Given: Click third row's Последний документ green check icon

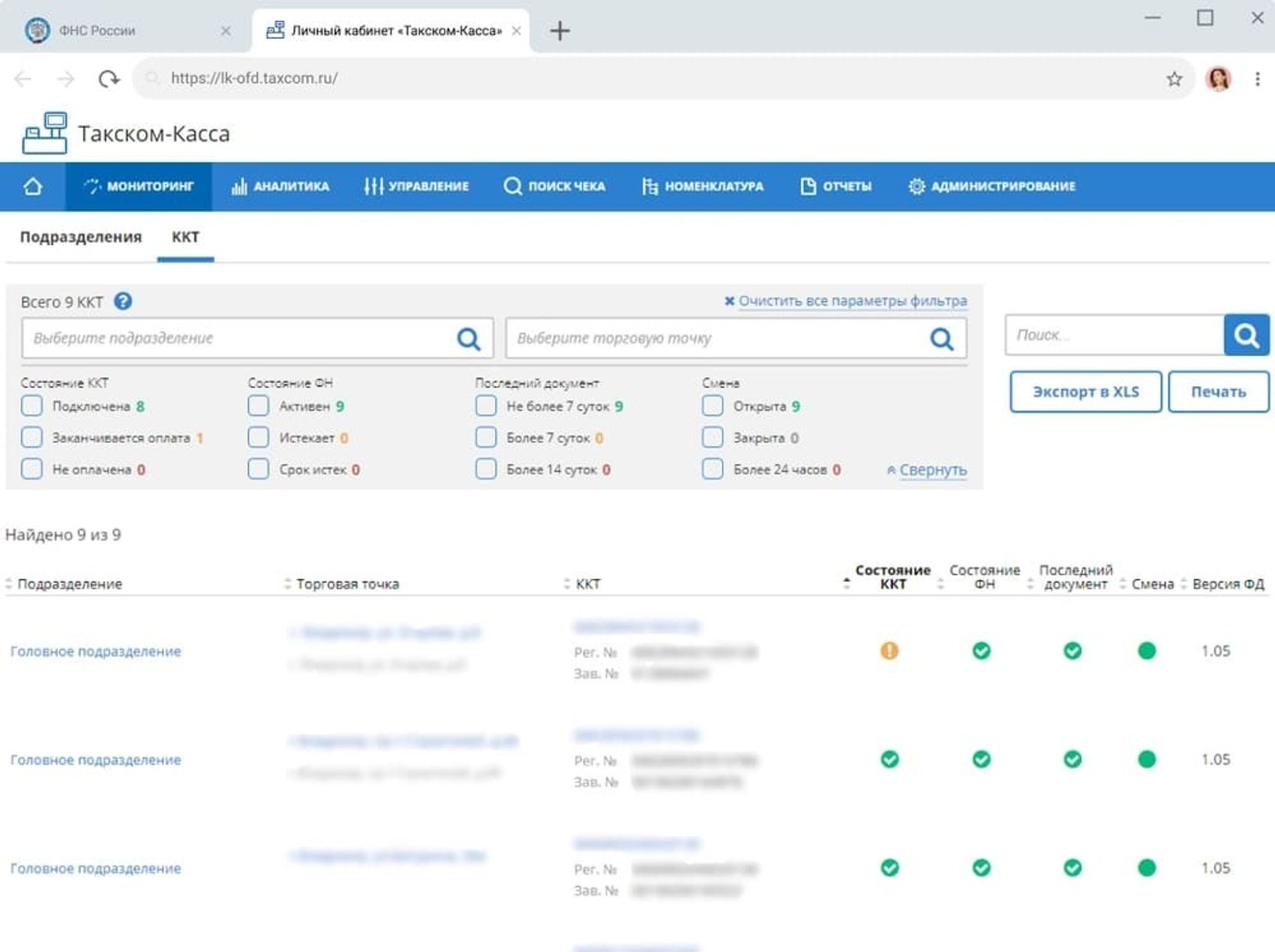Looking at the screenshot, I should [1072, 868].
